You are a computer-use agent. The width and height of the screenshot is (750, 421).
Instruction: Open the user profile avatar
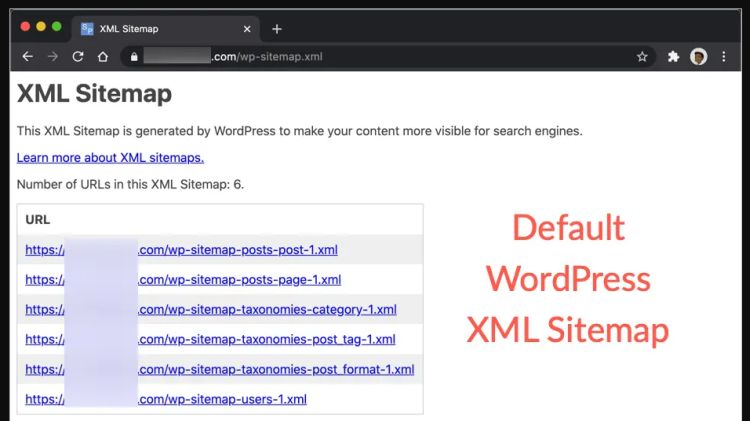tap(698, 57)
